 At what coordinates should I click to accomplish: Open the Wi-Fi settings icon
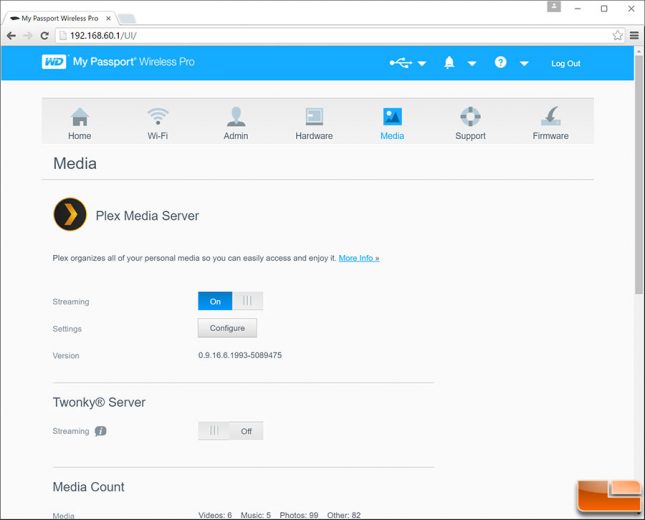pos(158,116)
